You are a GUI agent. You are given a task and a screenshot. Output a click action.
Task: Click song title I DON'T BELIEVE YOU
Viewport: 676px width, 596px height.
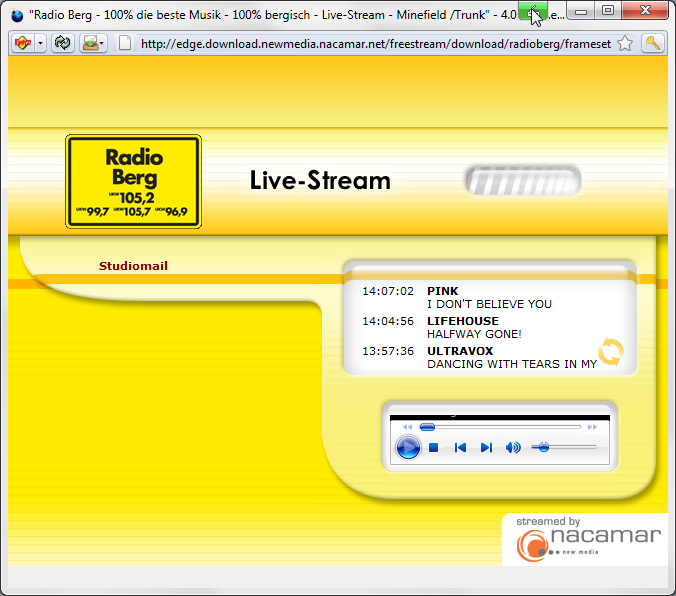click(x=489, y=304)
